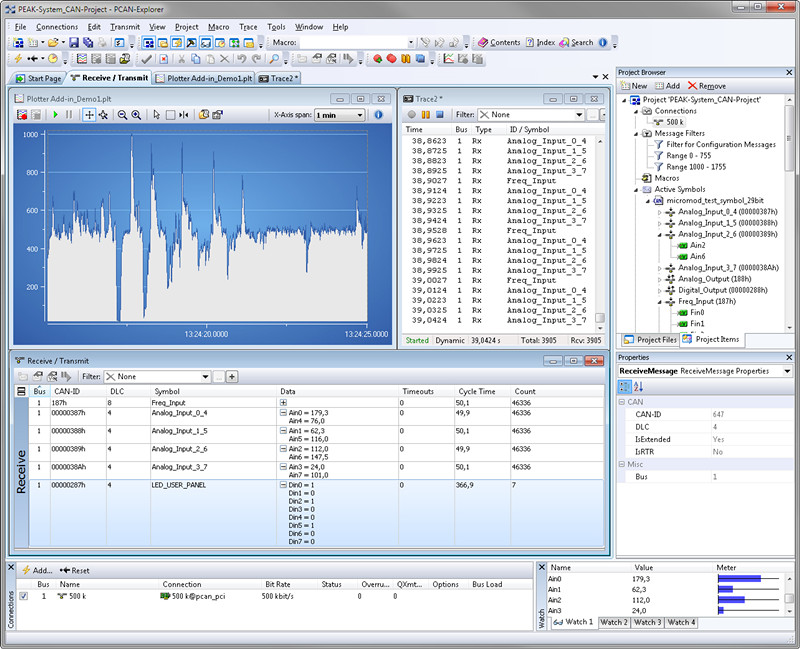The width and height of the screenshot is (800, 649).
Task: Open Contents help from toolbar
Action: click(499, 43)
